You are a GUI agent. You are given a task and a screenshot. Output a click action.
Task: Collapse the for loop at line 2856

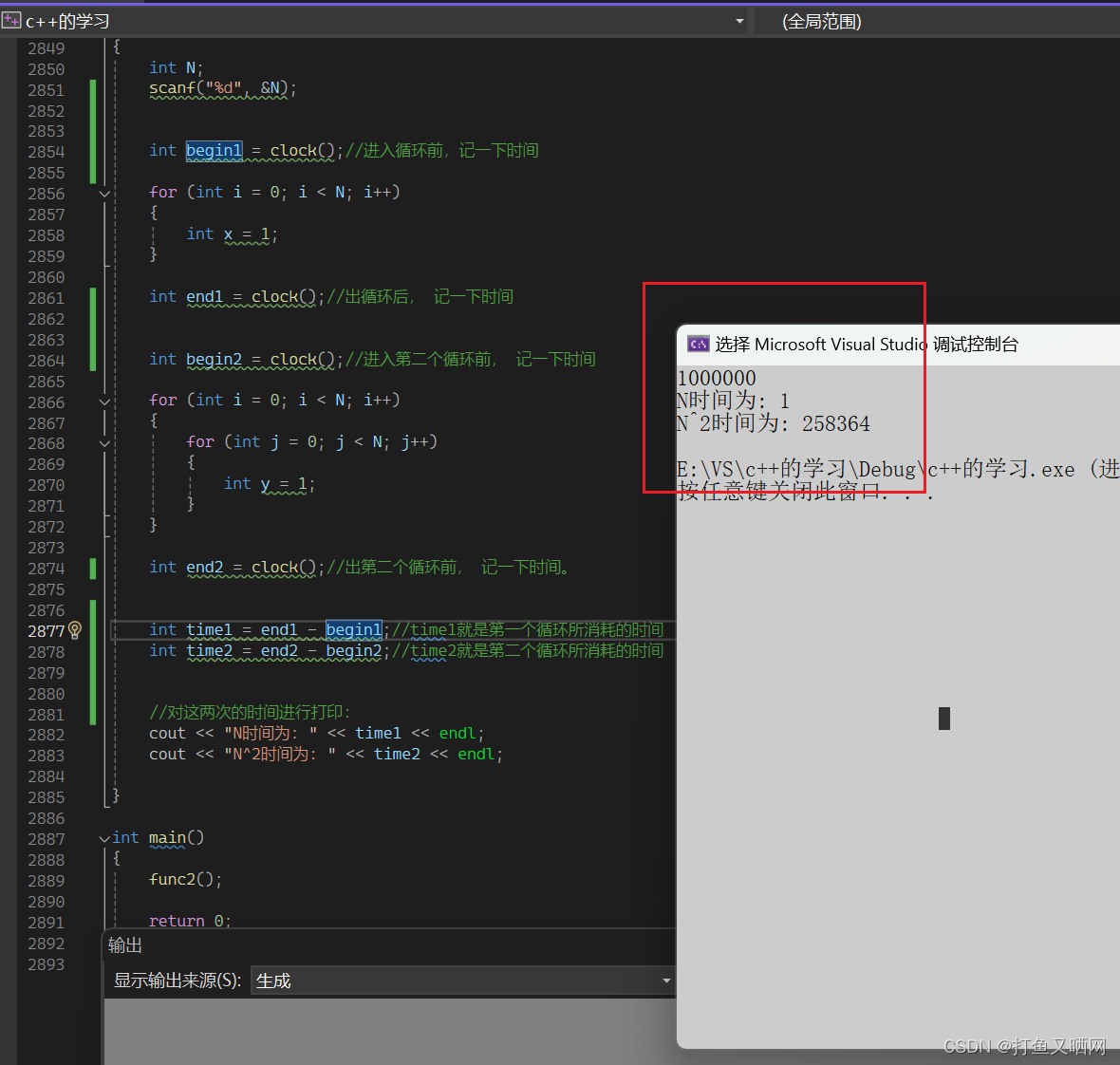coord(104,194)
